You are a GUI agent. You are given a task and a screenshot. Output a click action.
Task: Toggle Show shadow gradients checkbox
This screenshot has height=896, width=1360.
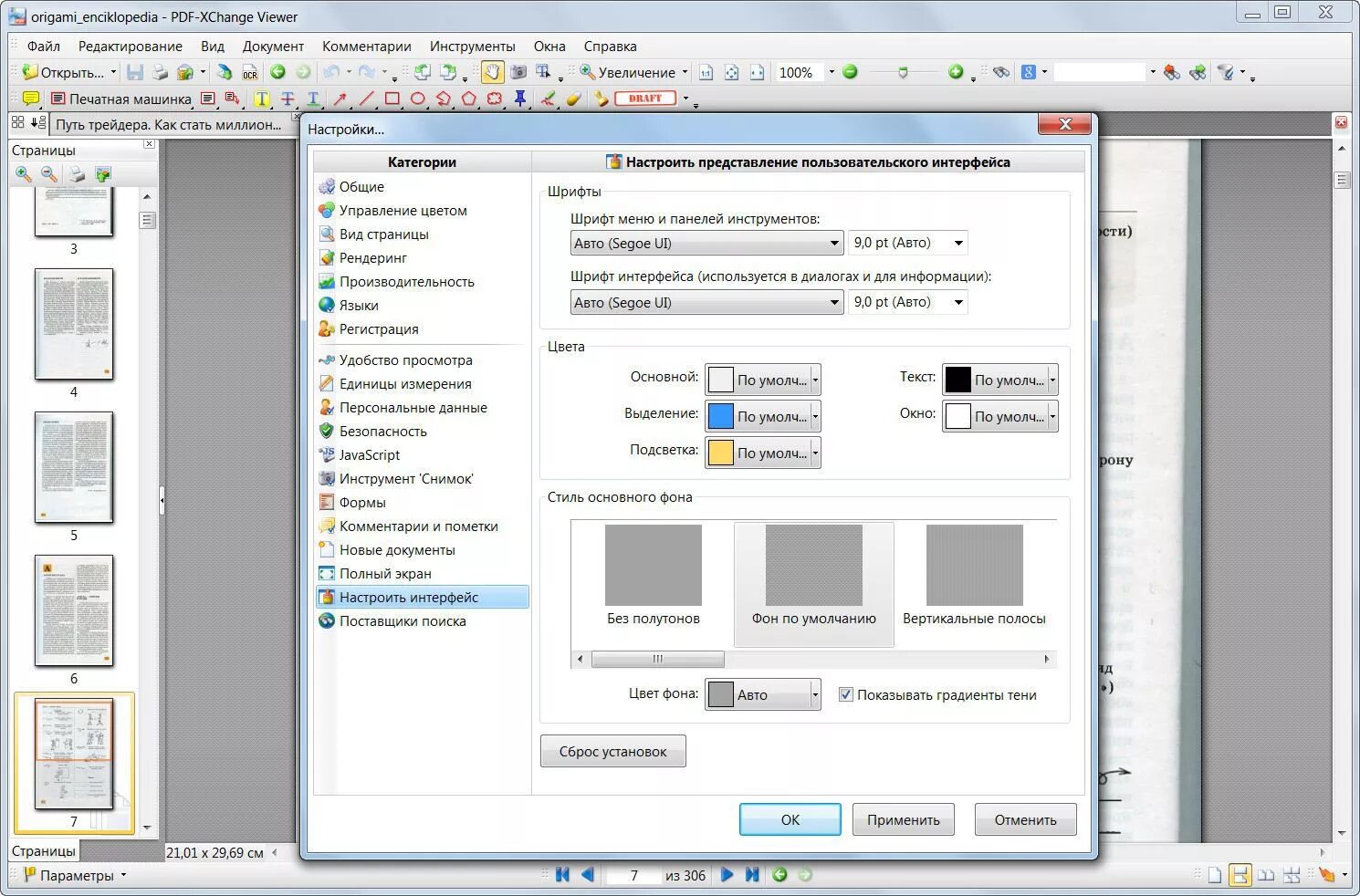[846, 694]
